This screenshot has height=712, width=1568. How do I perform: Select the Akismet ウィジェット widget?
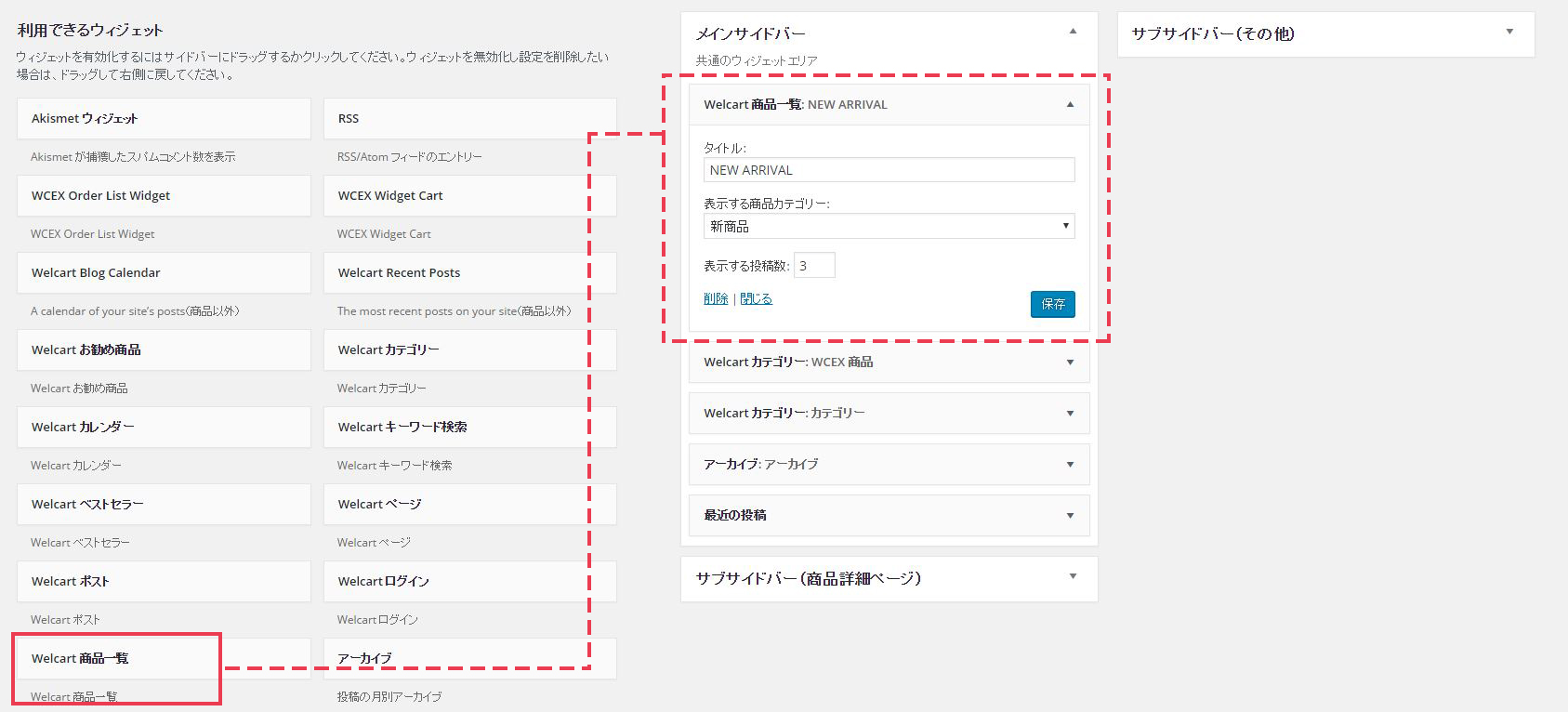[x=164, y=119]
